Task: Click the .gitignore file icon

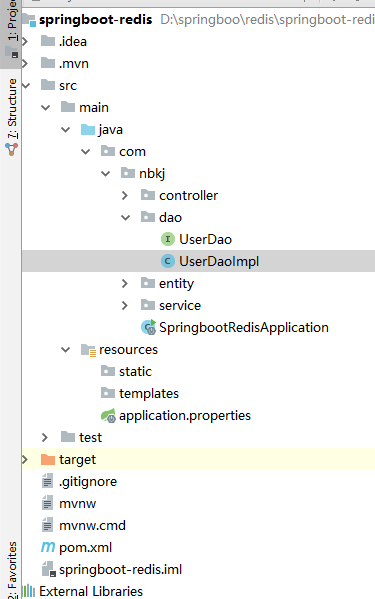Action: pyautogui.click(x=47, y=481)
